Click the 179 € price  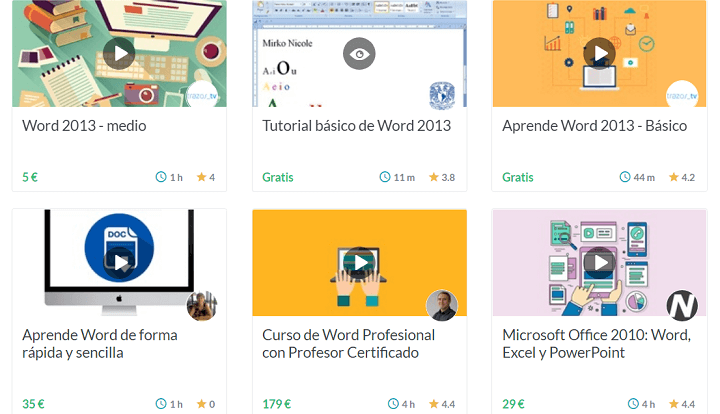[276, 404]
